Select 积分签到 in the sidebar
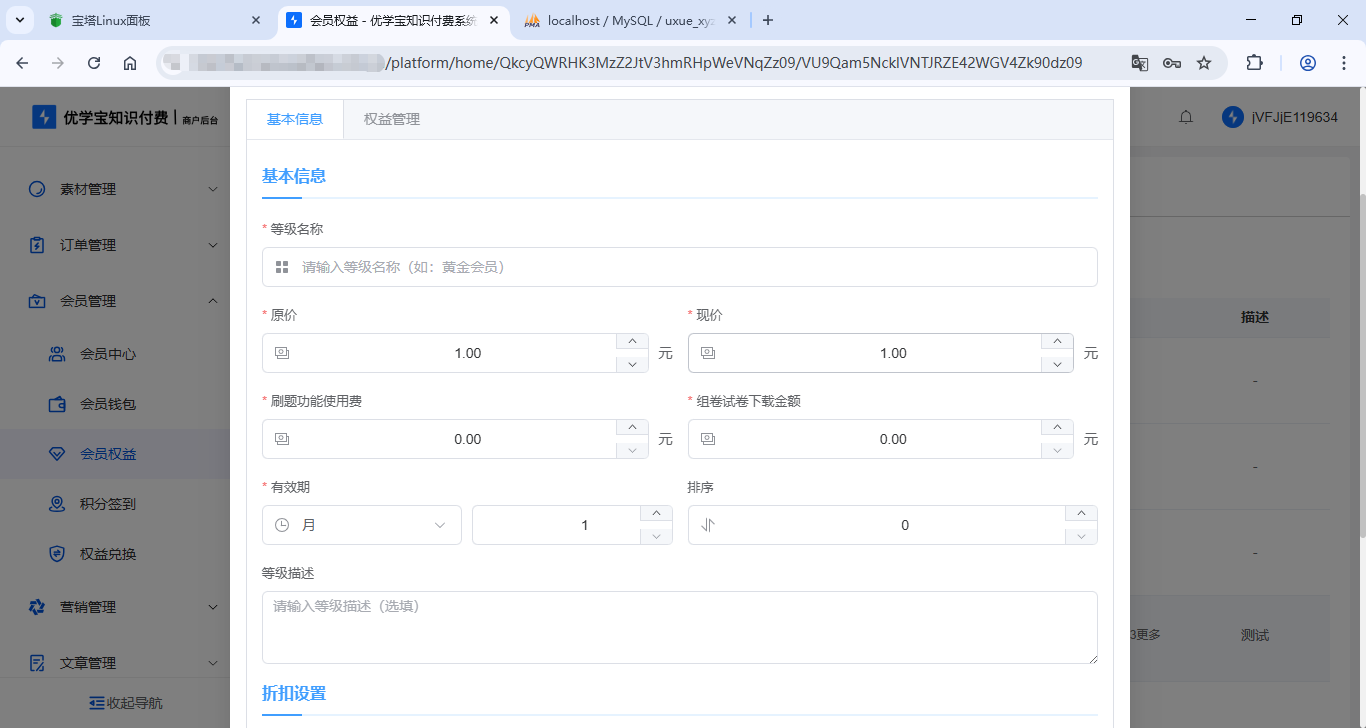The height and width of the screenshot is (728, 1366). point(107,504)
